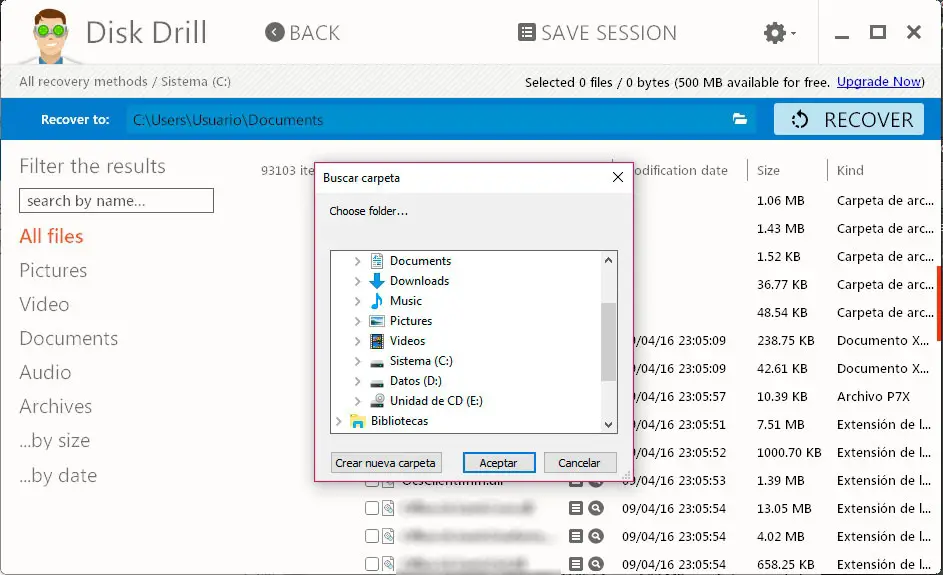Click the 238.75 KB size cell
The height and width of the screenshot is (575, 943).
click(785, 340)
